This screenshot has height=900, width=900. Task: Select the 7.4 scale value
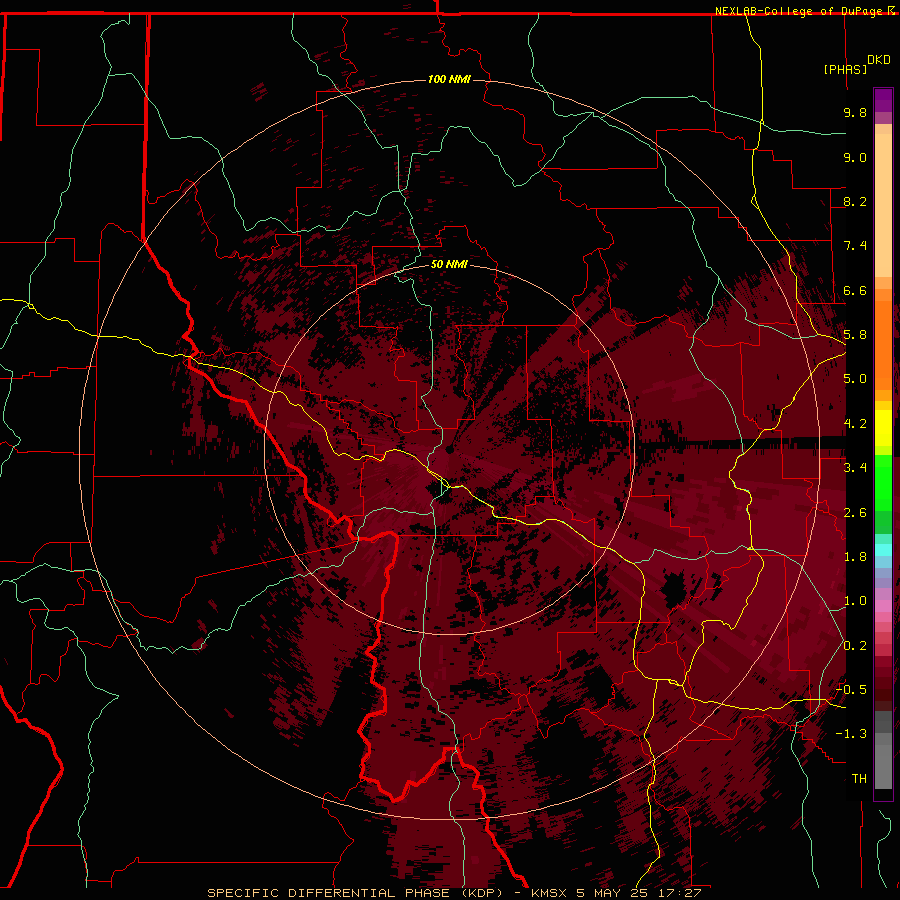click(x=855, y=246)
